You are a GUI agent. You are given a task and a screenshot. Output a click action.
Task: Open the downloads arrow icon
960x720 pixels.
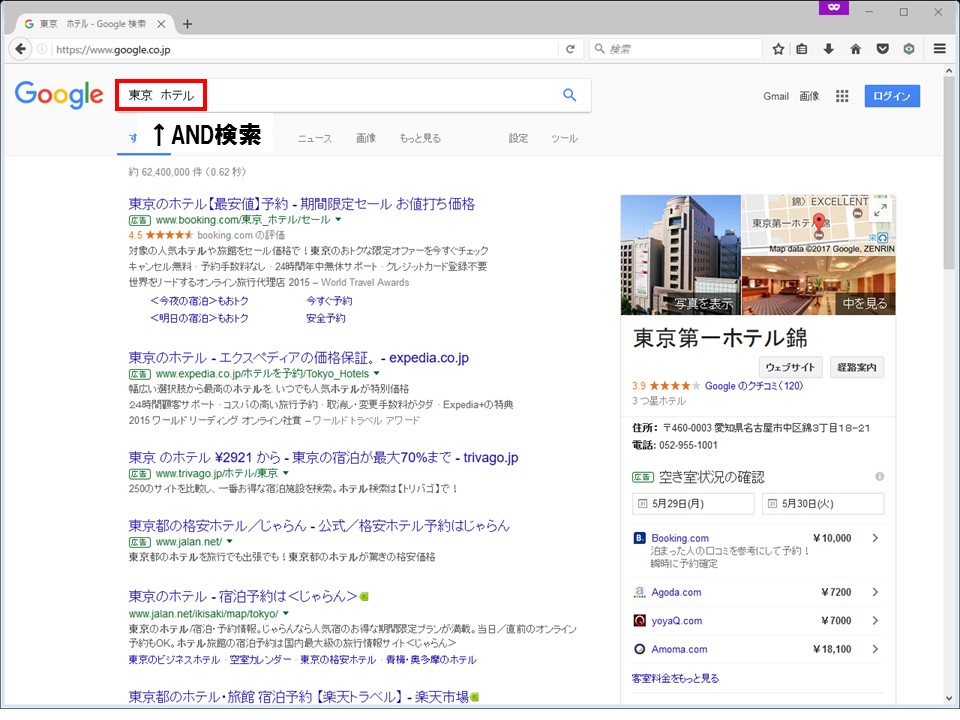pos(828,49)
